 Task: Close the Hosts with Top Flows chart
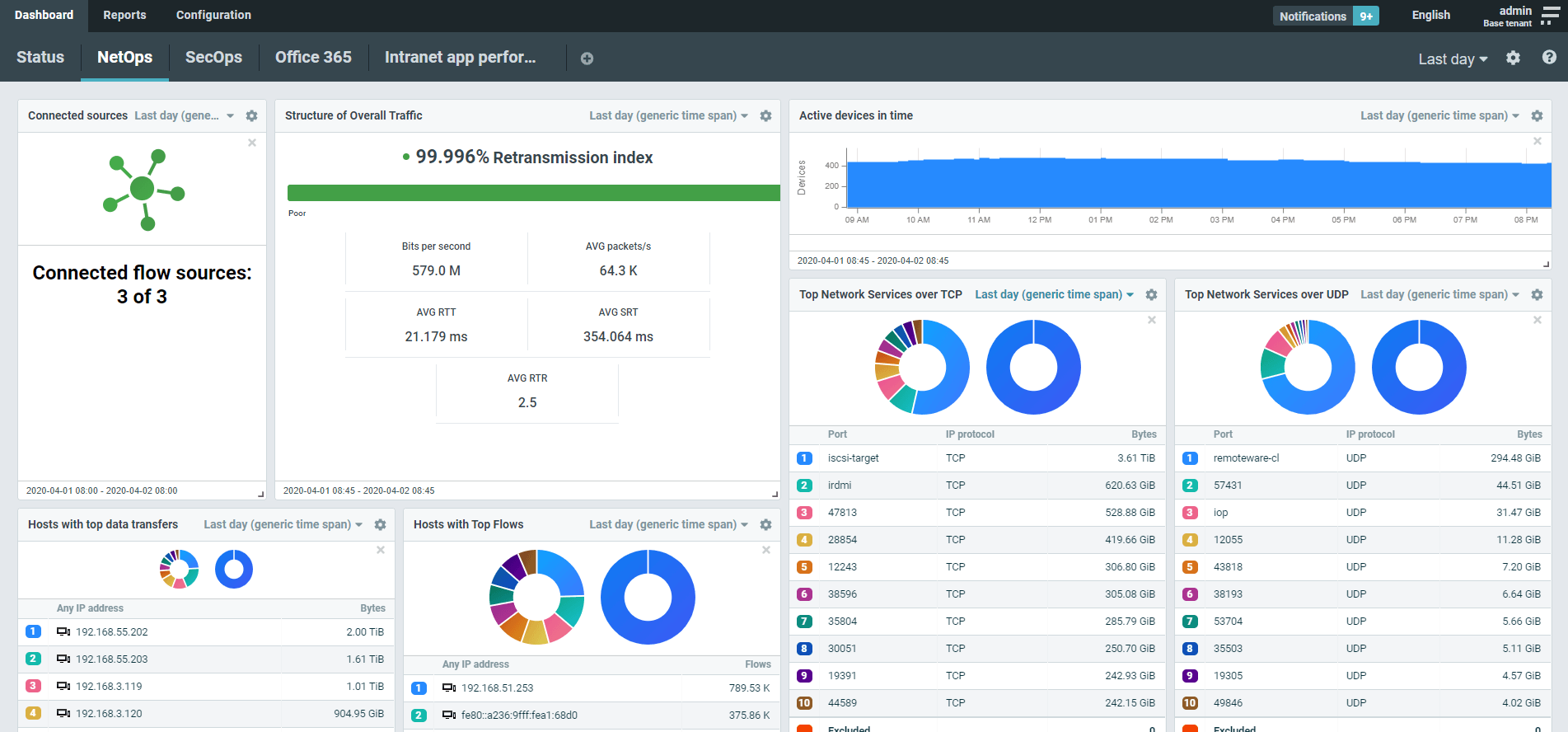click(x=765, y=550)
